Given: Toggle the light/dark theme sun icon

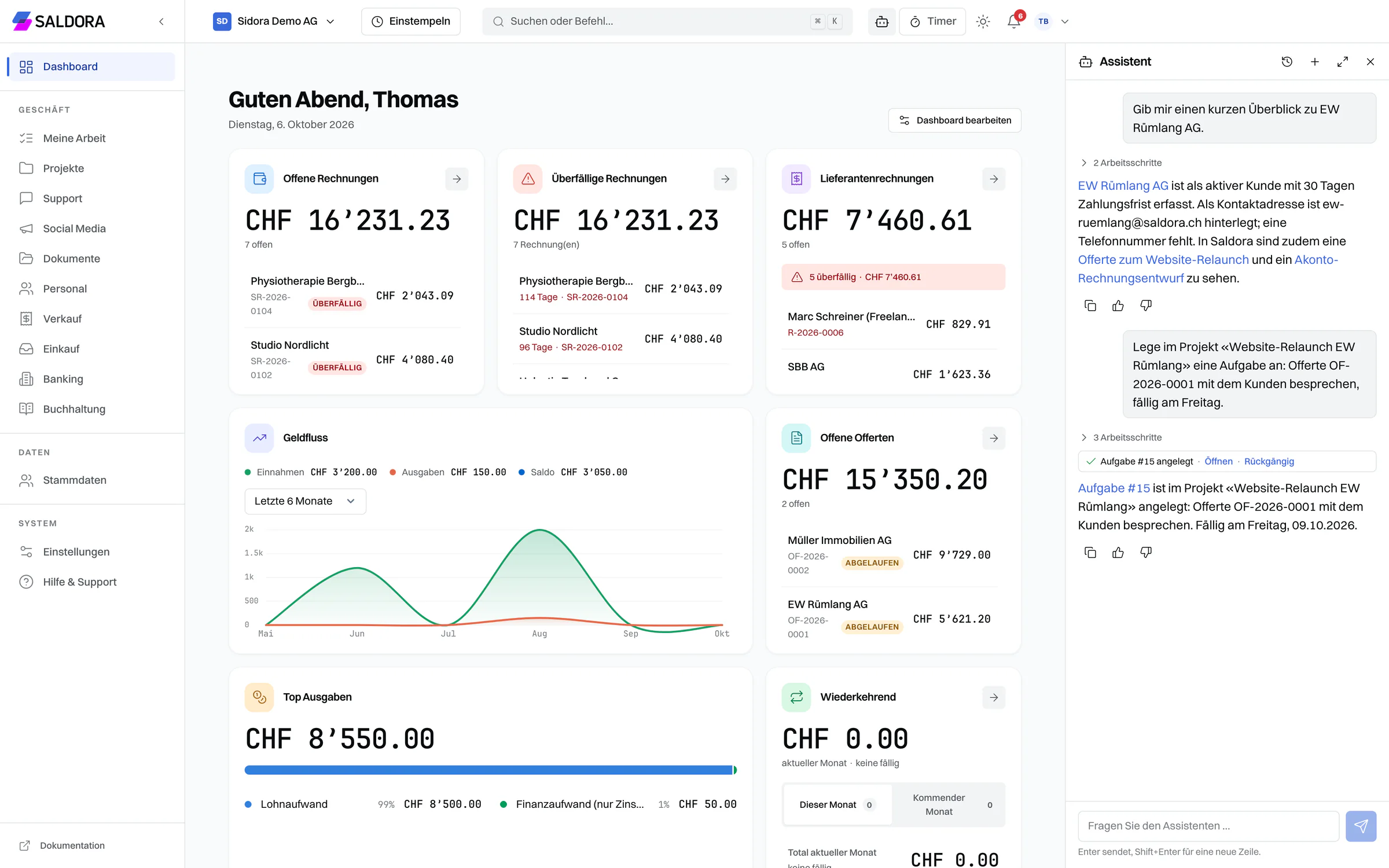Looking at the screenshot, I should (983, 21).
